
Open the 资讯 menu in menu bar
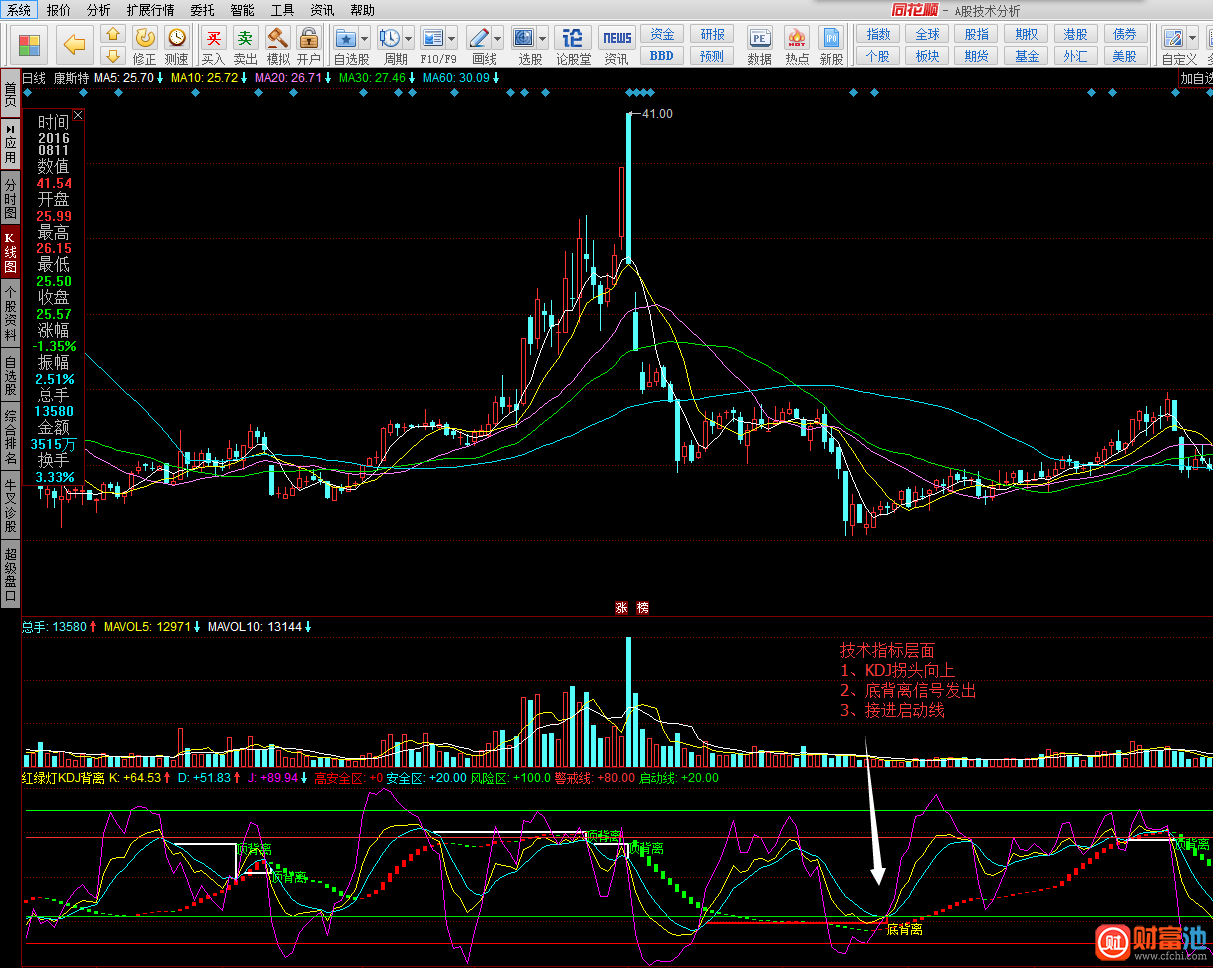point(322,10)
